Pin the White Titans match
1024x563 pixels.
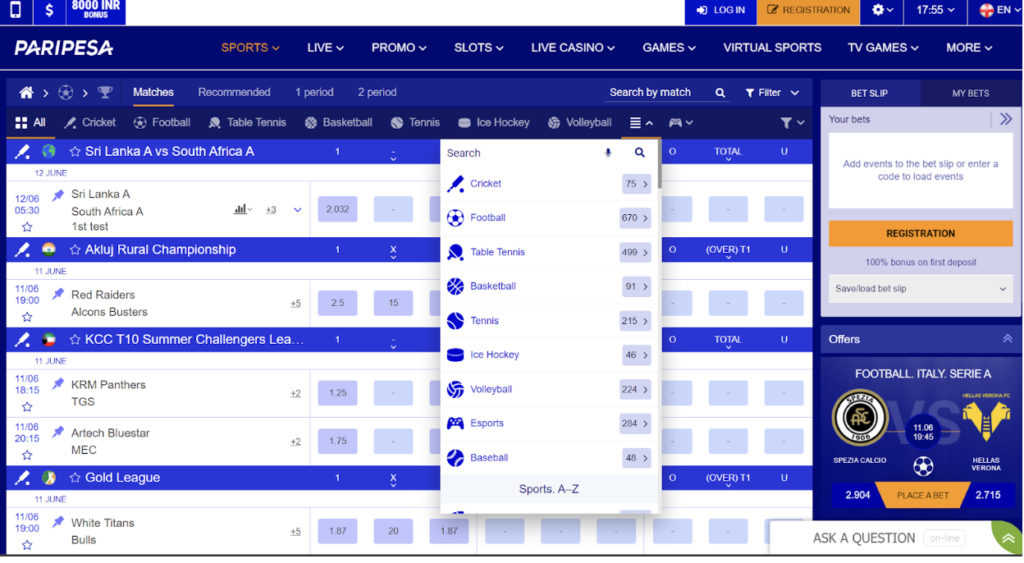tap(58, 522)
